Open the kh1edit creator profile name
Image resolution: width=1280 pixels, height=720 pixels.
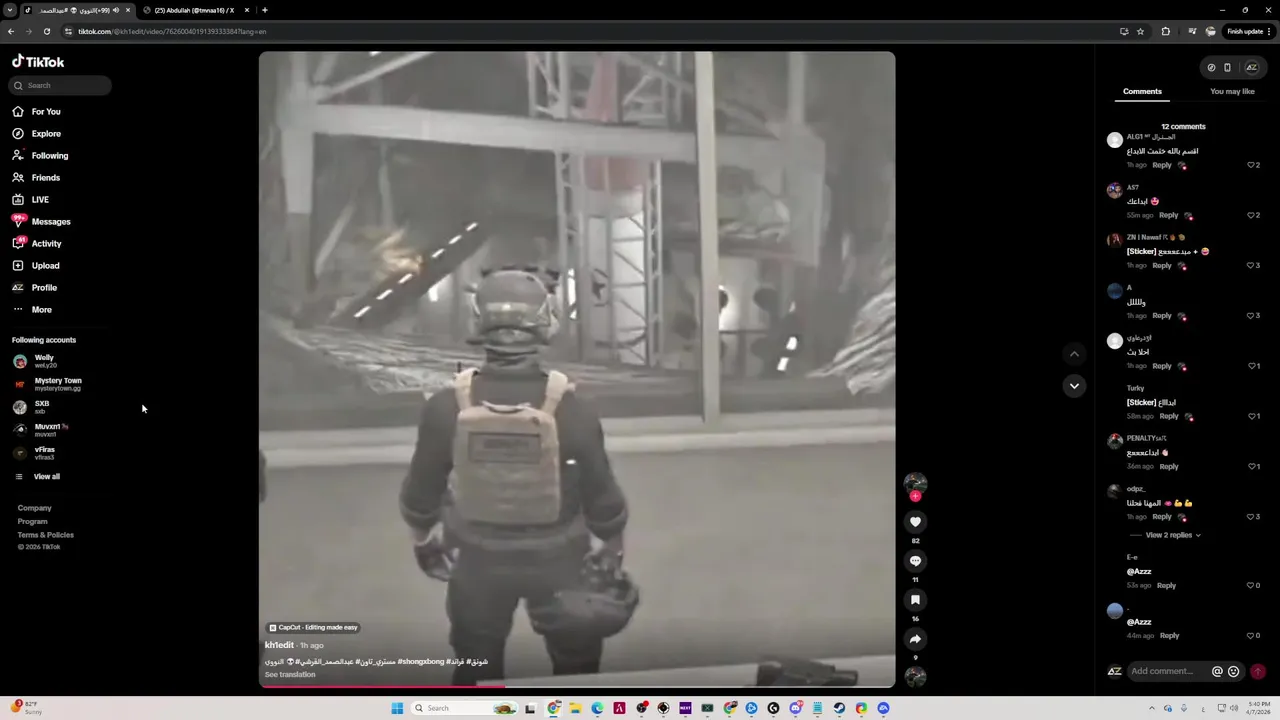point(279,645)
